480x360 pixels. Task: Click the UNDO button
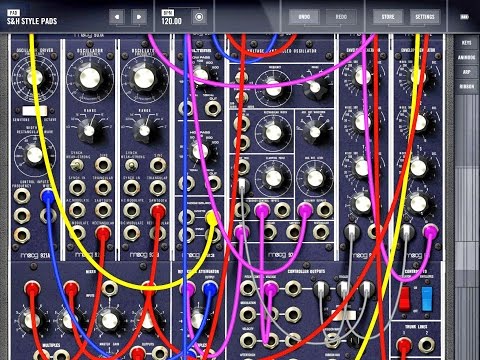(304, 17)
